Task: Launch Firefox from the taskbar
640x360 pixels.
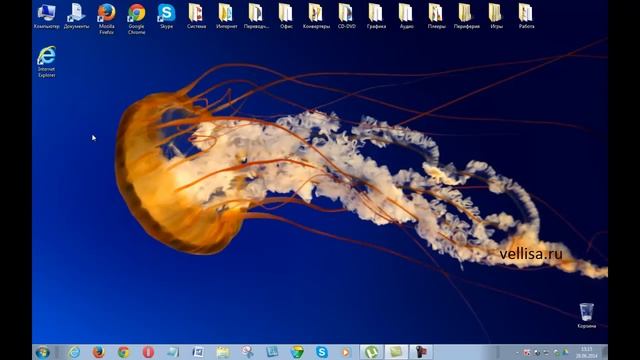Action: 98,352
